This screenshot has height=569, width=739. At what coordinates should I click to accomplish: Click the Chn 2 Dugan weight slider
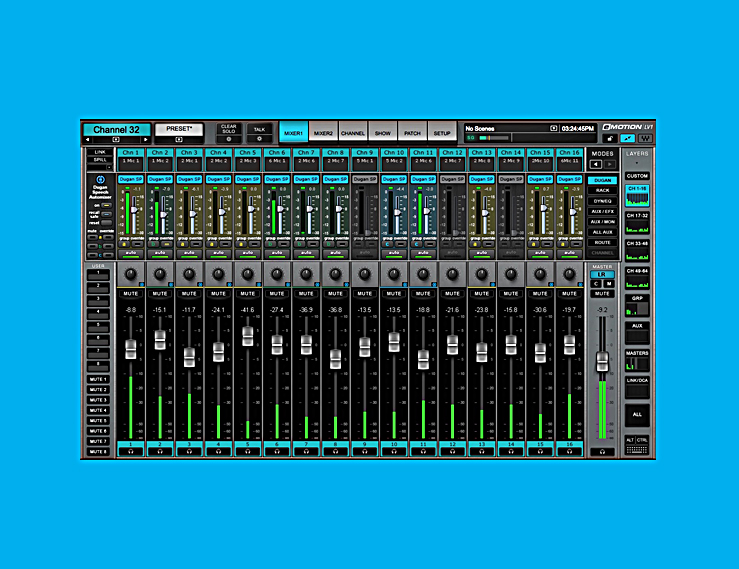[163, 214]
